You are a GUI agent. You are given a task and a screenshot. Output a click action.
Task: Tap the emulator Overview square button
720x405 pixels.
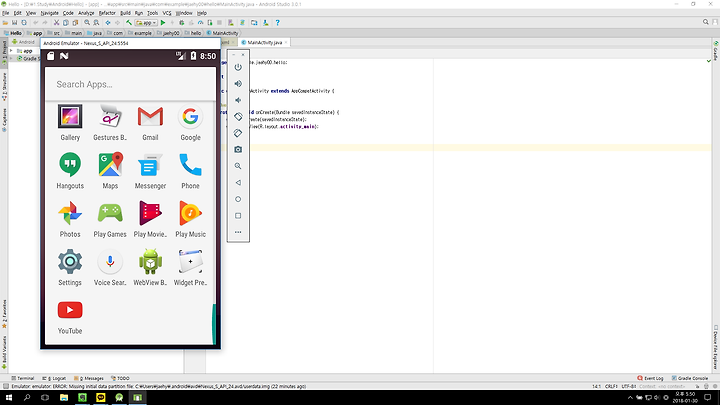point(238,216)
